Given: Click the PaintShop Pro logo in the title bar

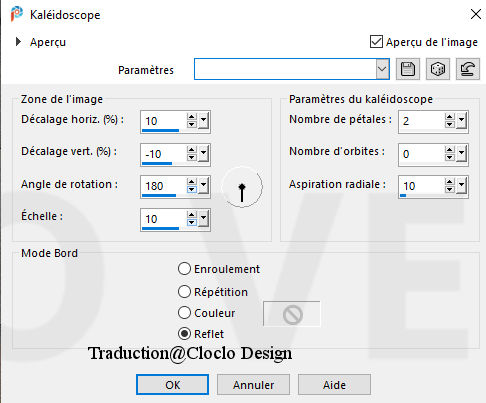Looking at the screenshot, I should click(x=17, y=14).
